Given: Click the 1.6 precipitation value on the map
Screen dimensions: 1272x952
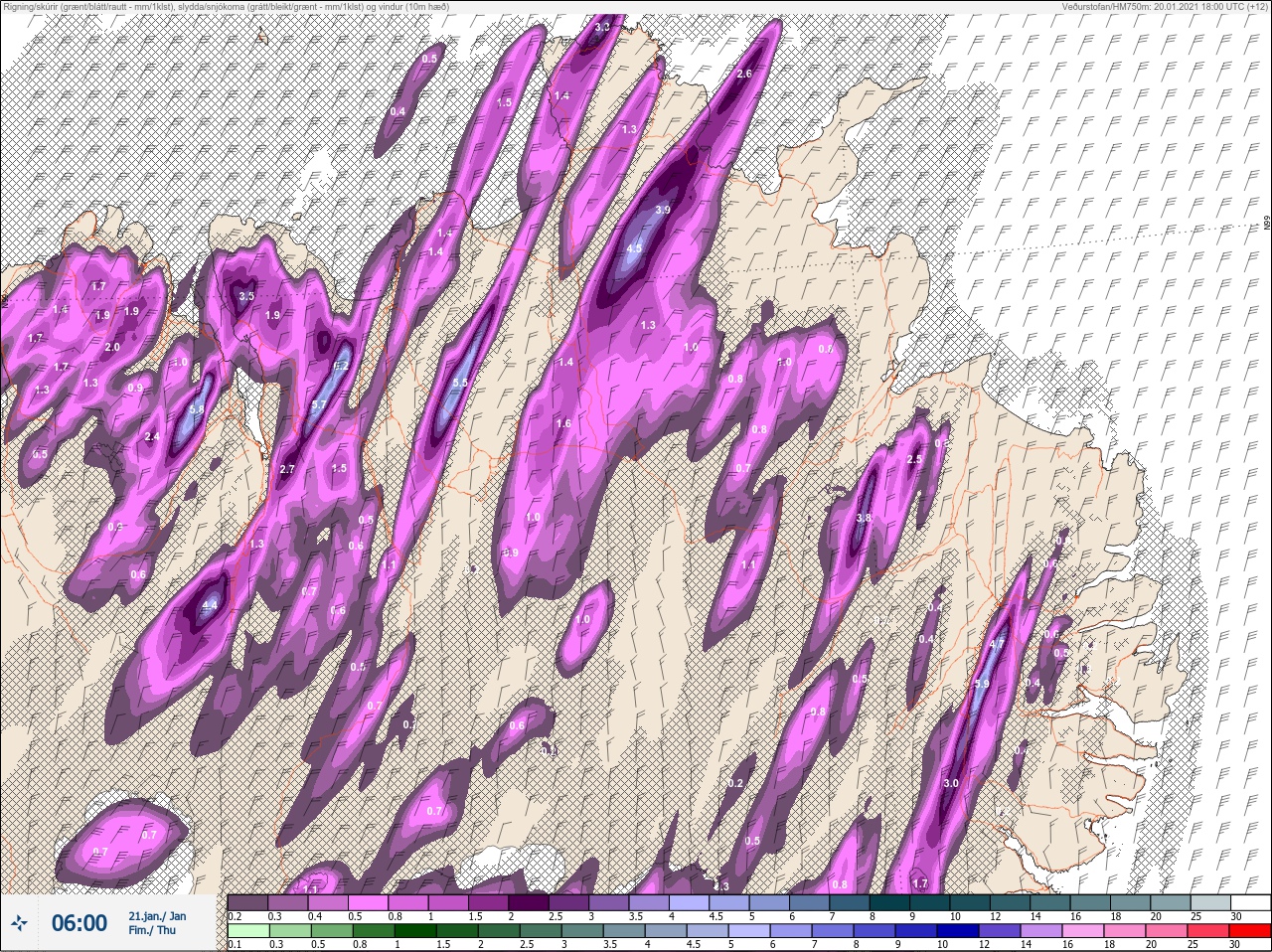Looking at the screenshot, I should [x=563, y=423].
